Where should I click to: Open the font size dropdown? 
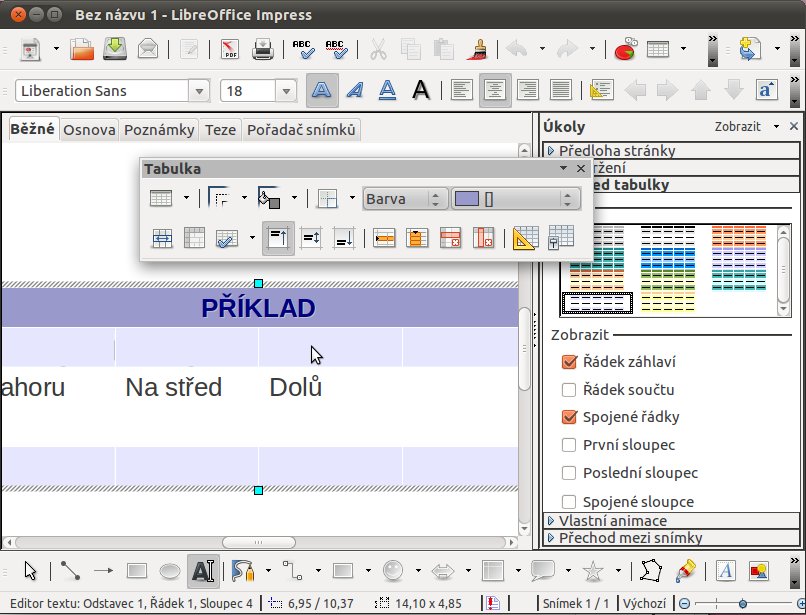286,91
